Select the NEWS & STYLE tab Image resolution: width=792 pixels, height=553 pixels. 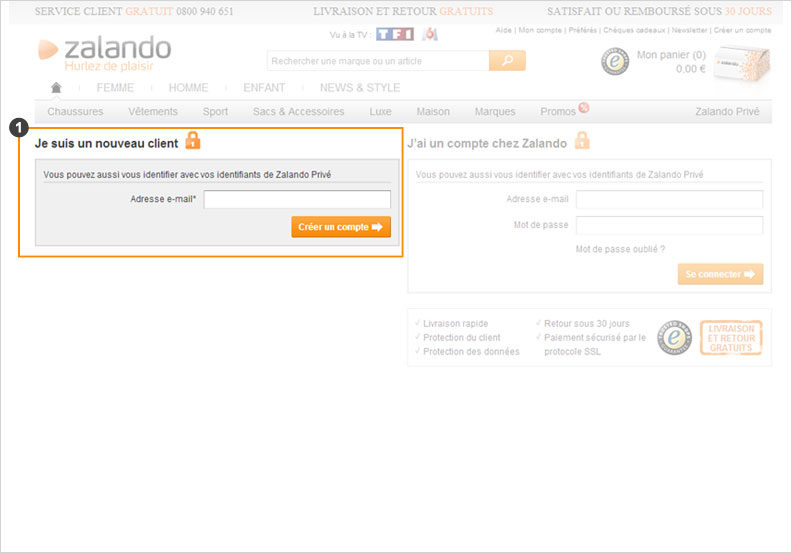click(x=360, y=88)
